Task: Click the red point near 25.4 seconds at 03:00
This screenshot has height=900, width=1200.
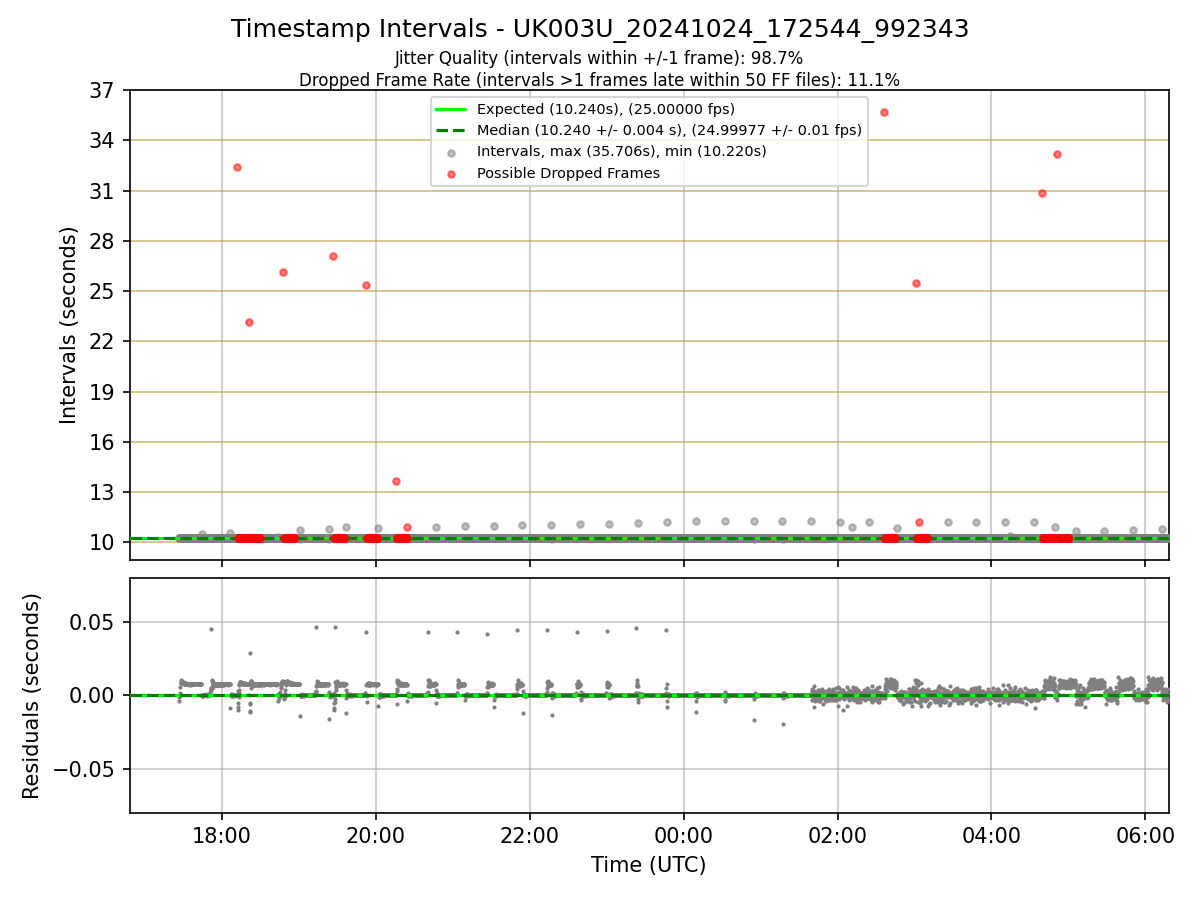Action: (x=916, y=283)
